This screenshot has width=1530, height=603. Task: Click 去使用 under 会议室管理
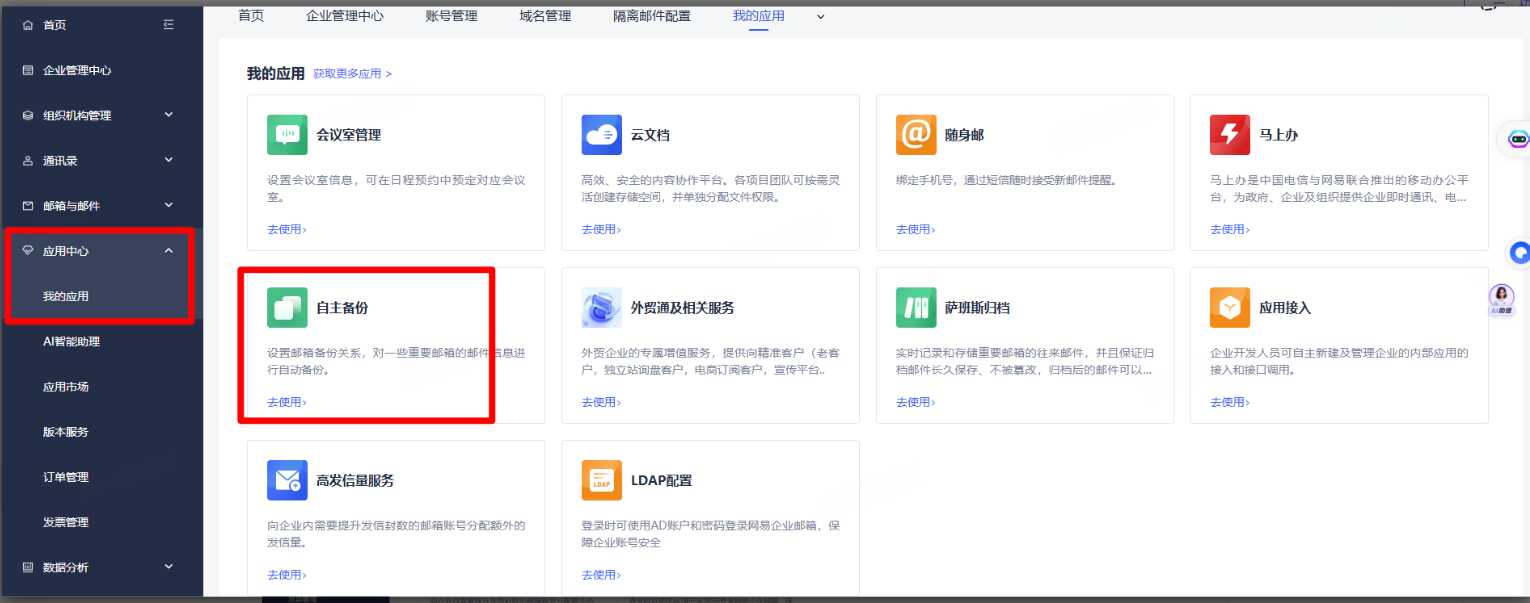(286, 229)
